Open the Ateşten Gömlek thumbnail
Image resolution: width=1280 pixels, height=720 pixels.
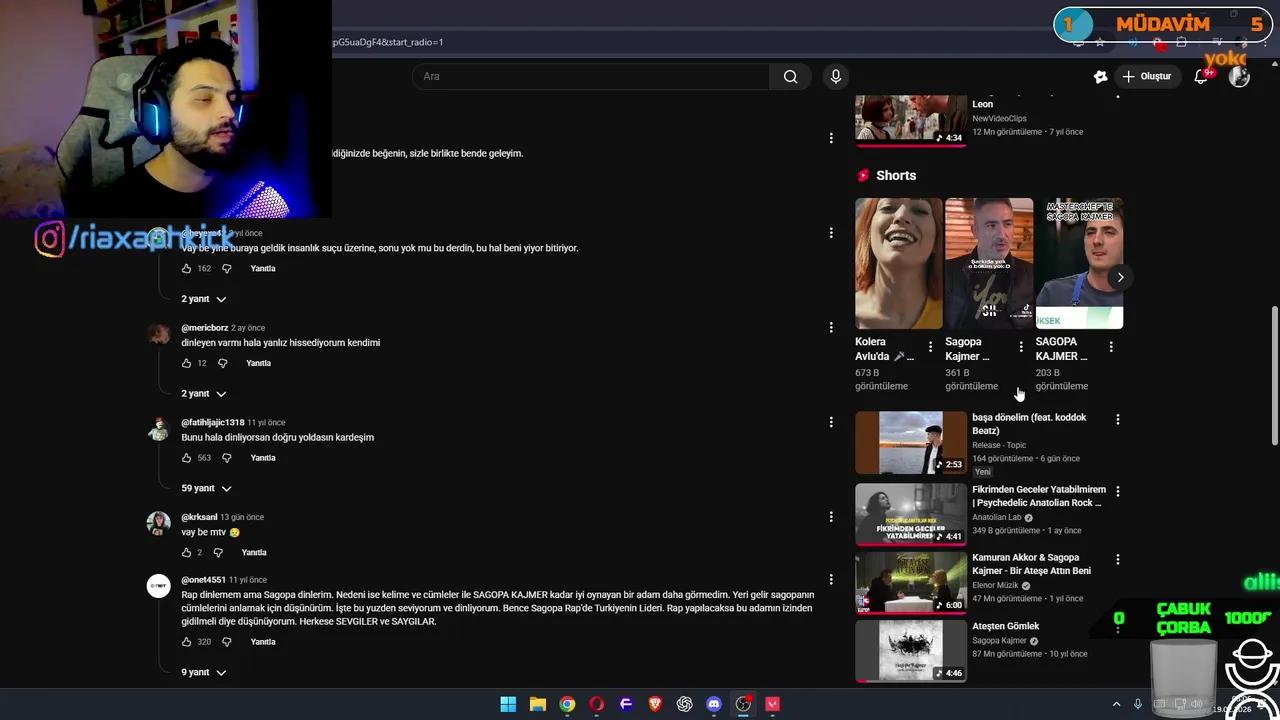coord(911,651)
